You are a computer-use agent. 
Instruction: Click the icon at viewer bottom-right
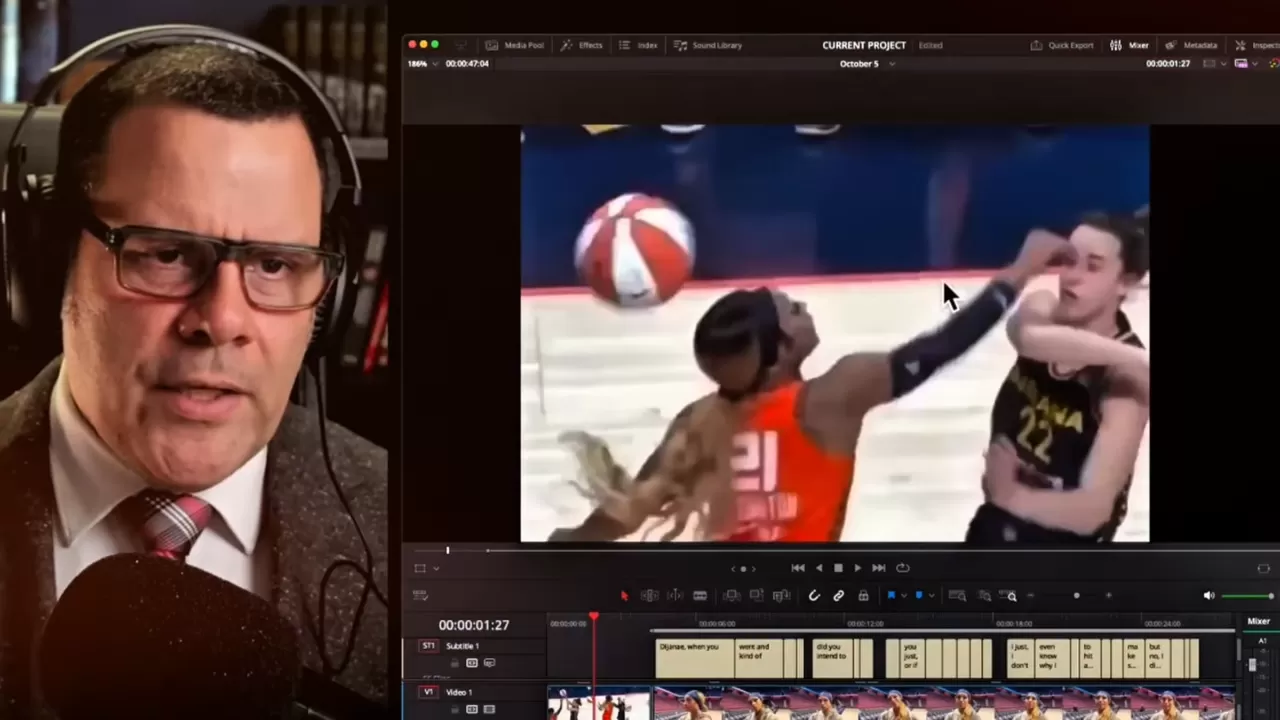pos(1263,568)
